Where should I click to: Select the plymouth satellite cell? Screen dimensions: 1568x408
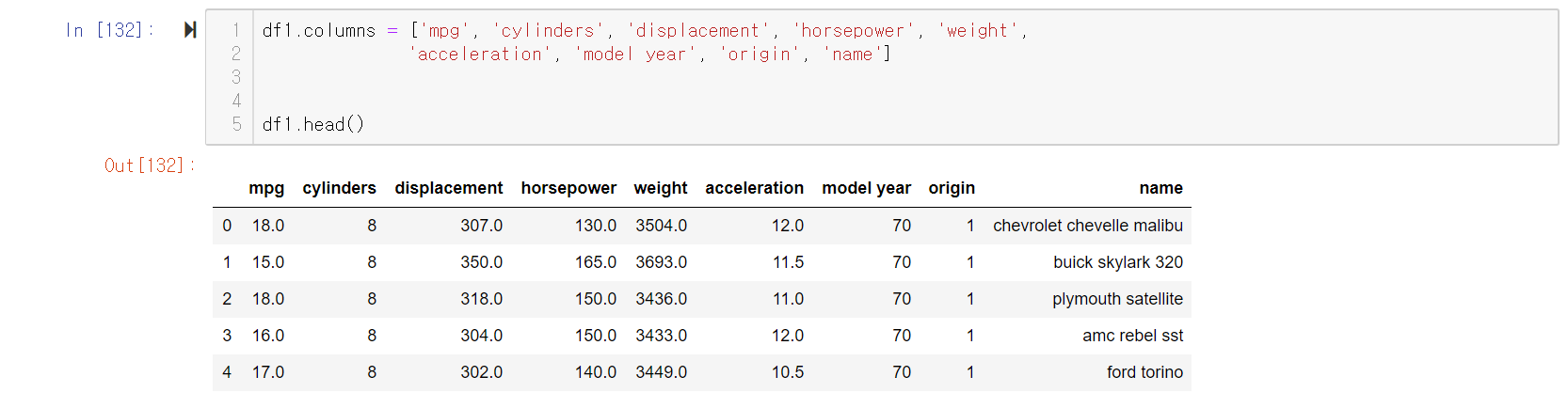coord(1117,299)
